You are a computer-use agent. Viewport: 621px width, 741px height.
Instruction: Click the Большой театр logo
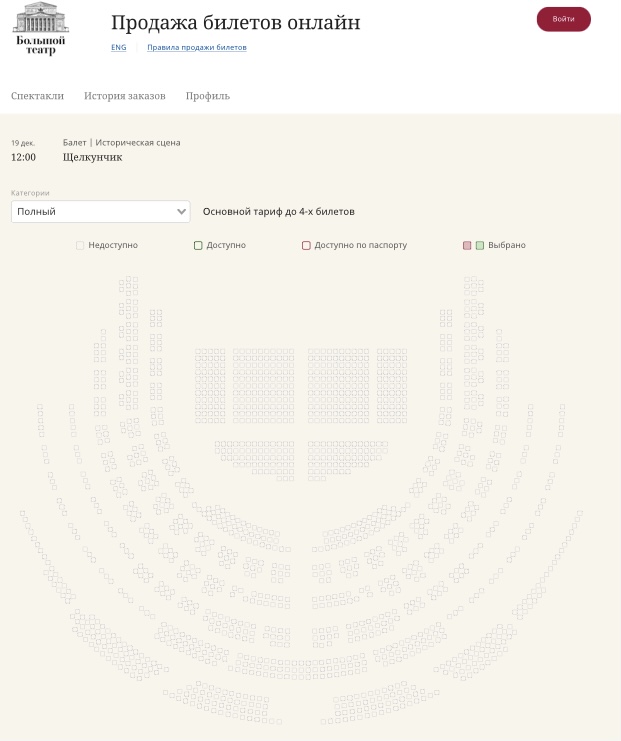(x=41, y=28)
